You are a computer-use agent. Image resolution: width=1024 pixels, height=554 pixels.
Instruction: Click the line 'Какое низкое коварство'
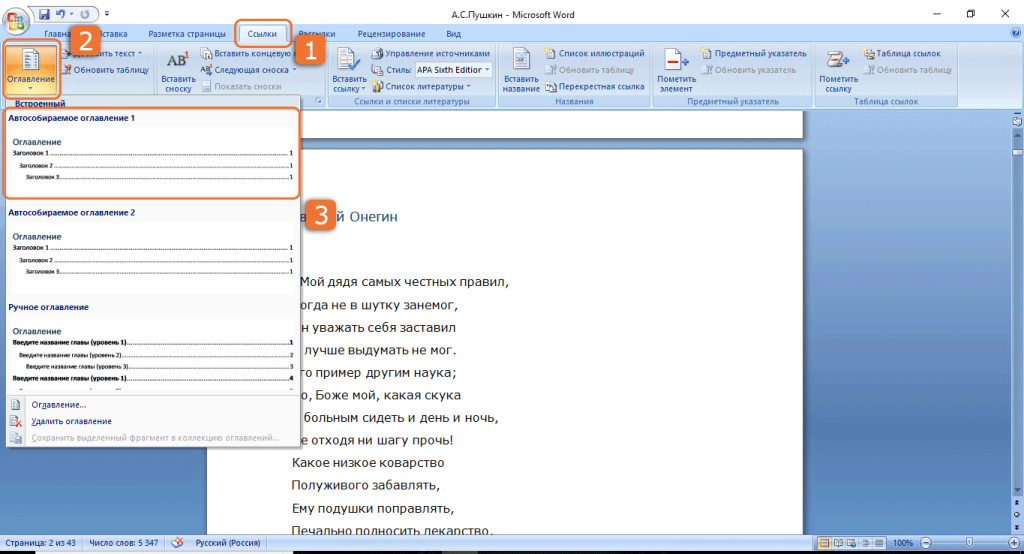pyautogui.click(x=368, y=463)
